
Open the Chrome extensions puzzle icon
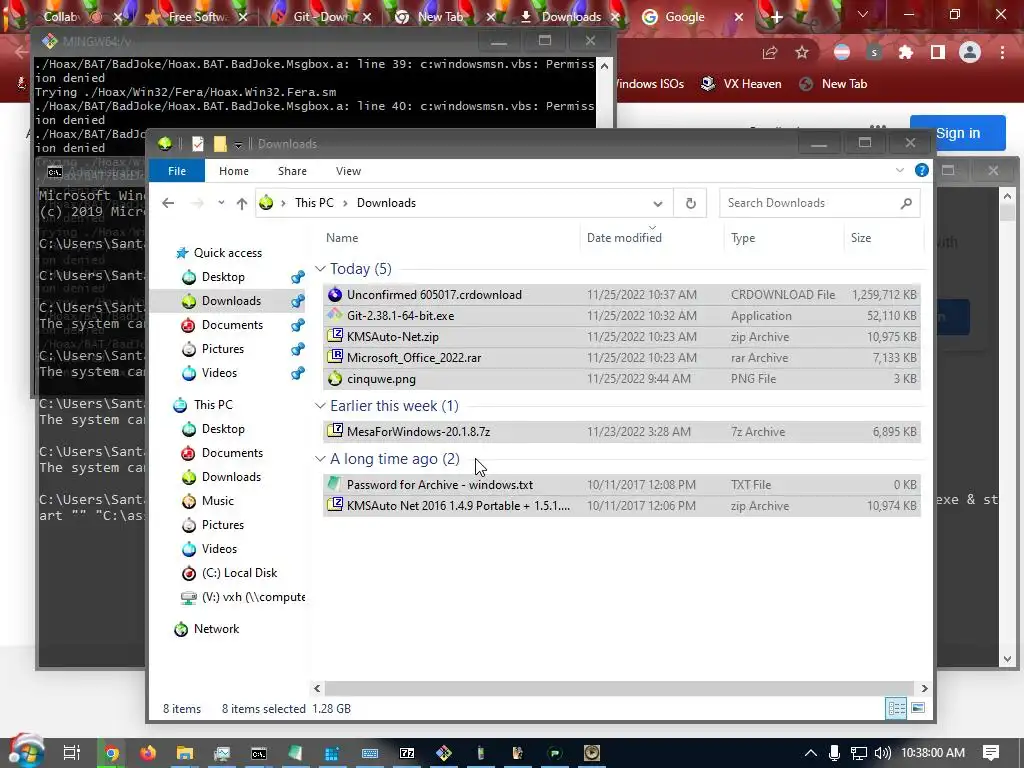point(905,53)
